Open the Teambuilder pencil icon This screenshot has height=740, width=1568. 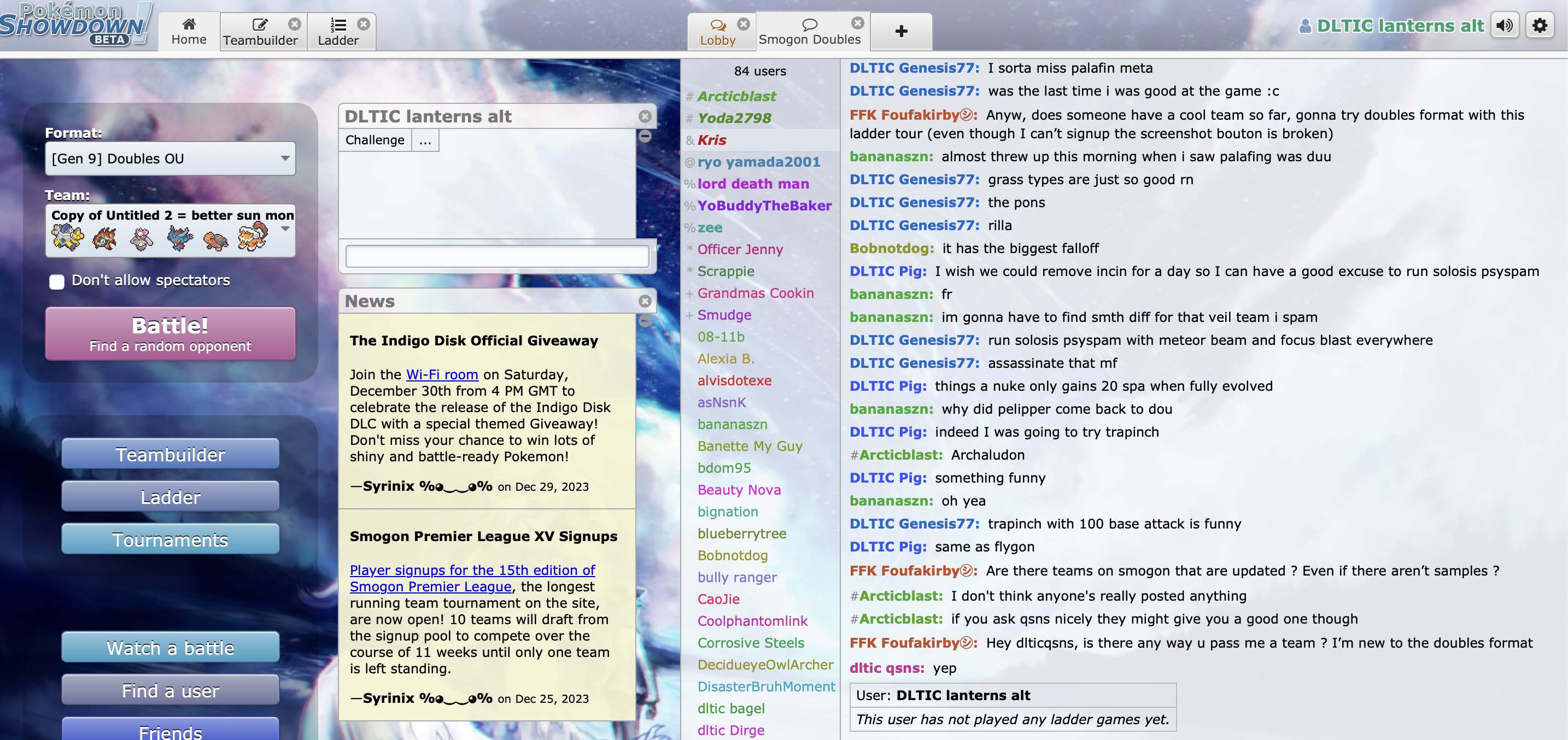[260, 25]
